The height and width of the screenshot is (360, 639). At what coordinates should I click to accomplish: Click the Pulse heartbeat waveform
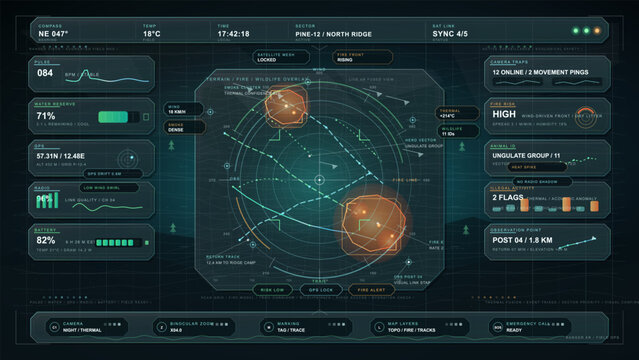coord(107,77)
